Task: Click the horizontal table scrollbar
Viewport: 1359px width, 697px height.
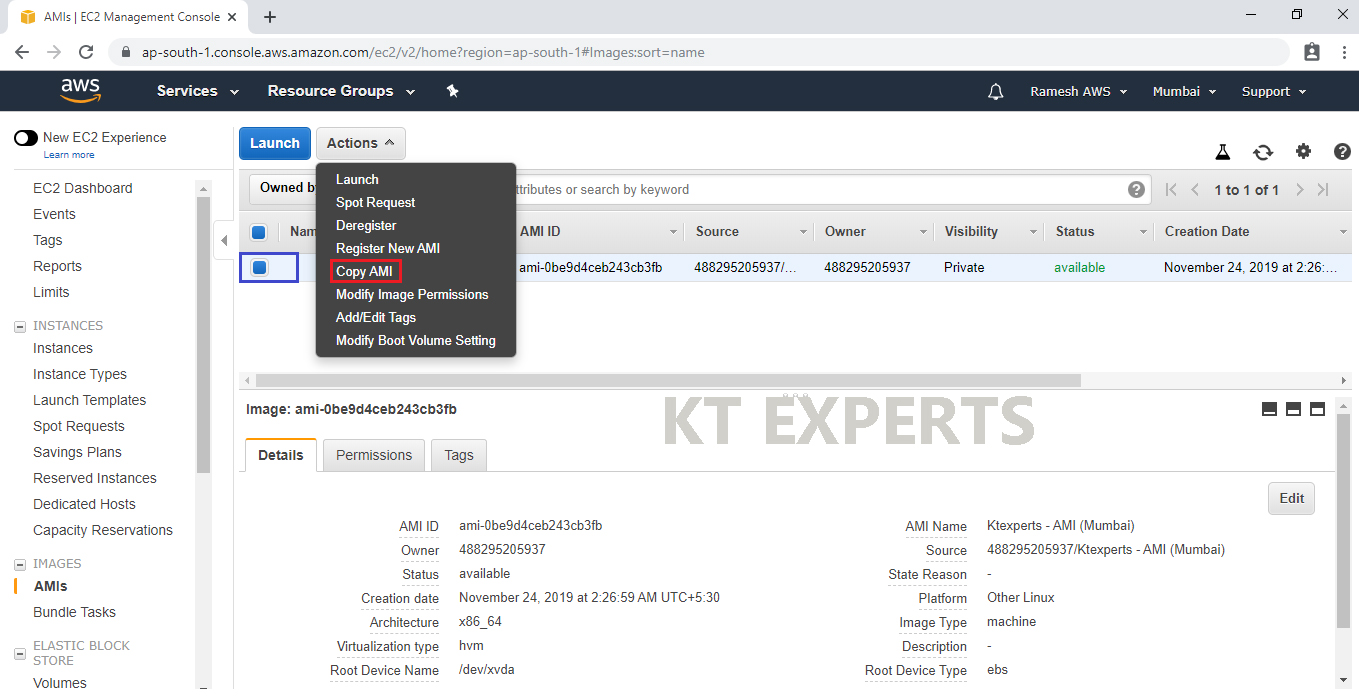Action: point(668,381)
